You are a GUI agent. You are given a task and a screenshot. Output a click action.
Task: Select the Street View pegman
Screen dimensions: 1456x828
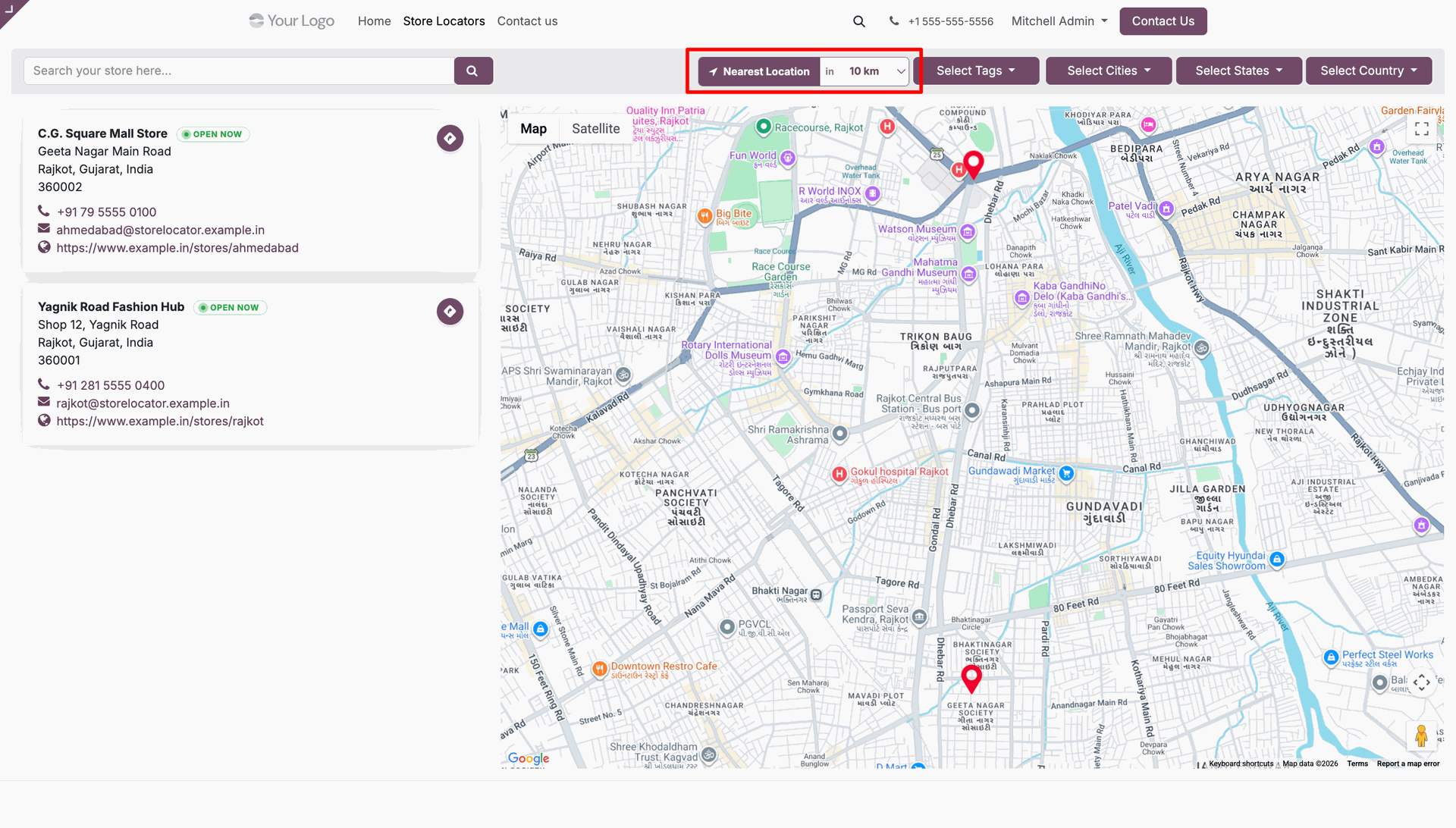[1422, 735]
